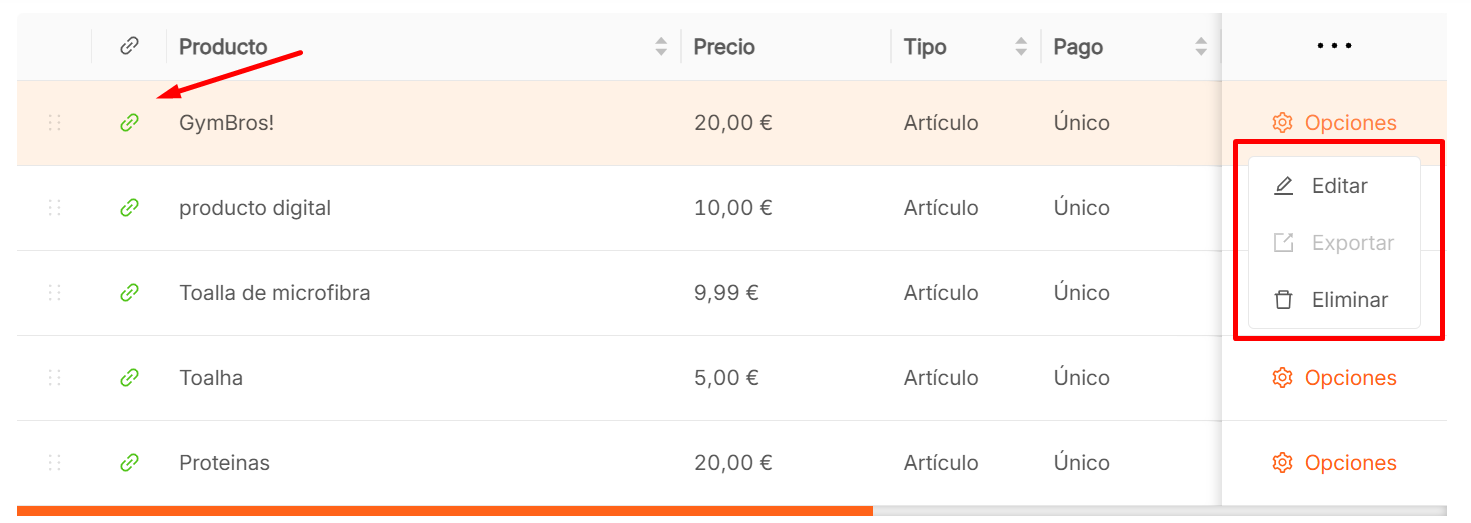1471x523 pixels.
Task: Click the three-dots column header button
Action: pos(1334,46)
